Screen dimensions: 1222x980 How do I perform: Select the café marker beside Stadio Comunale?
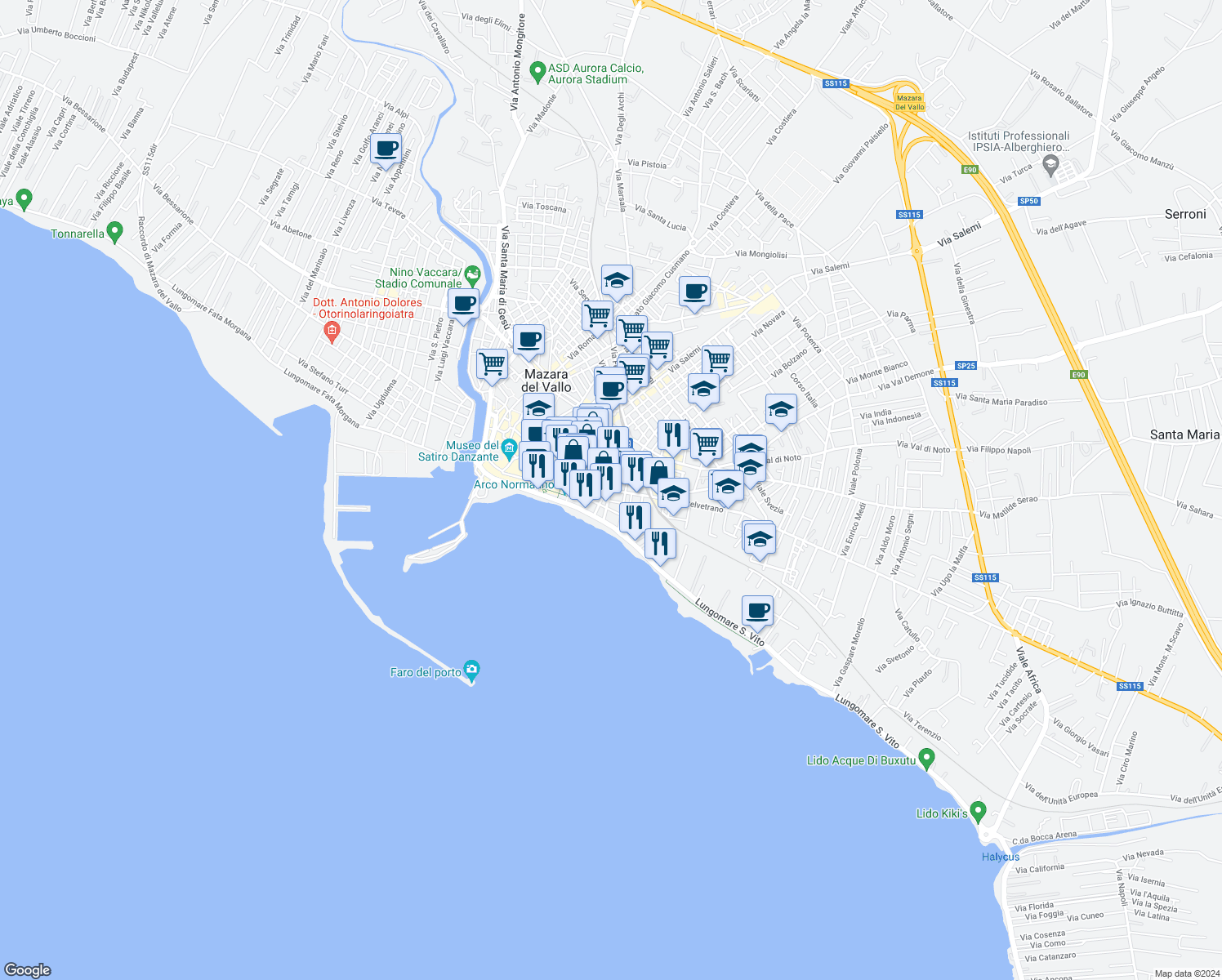[x=463, y=305]
